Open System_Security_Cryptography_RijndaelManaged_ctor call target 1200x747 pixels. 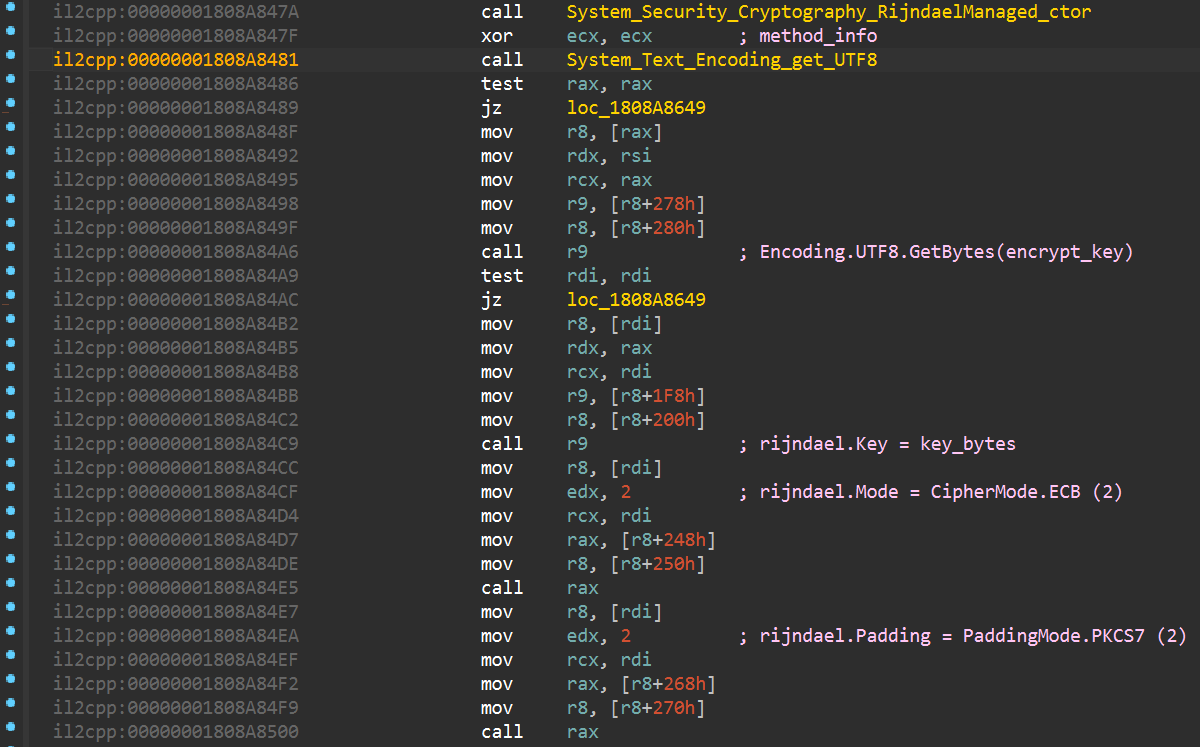coord(828,12)
